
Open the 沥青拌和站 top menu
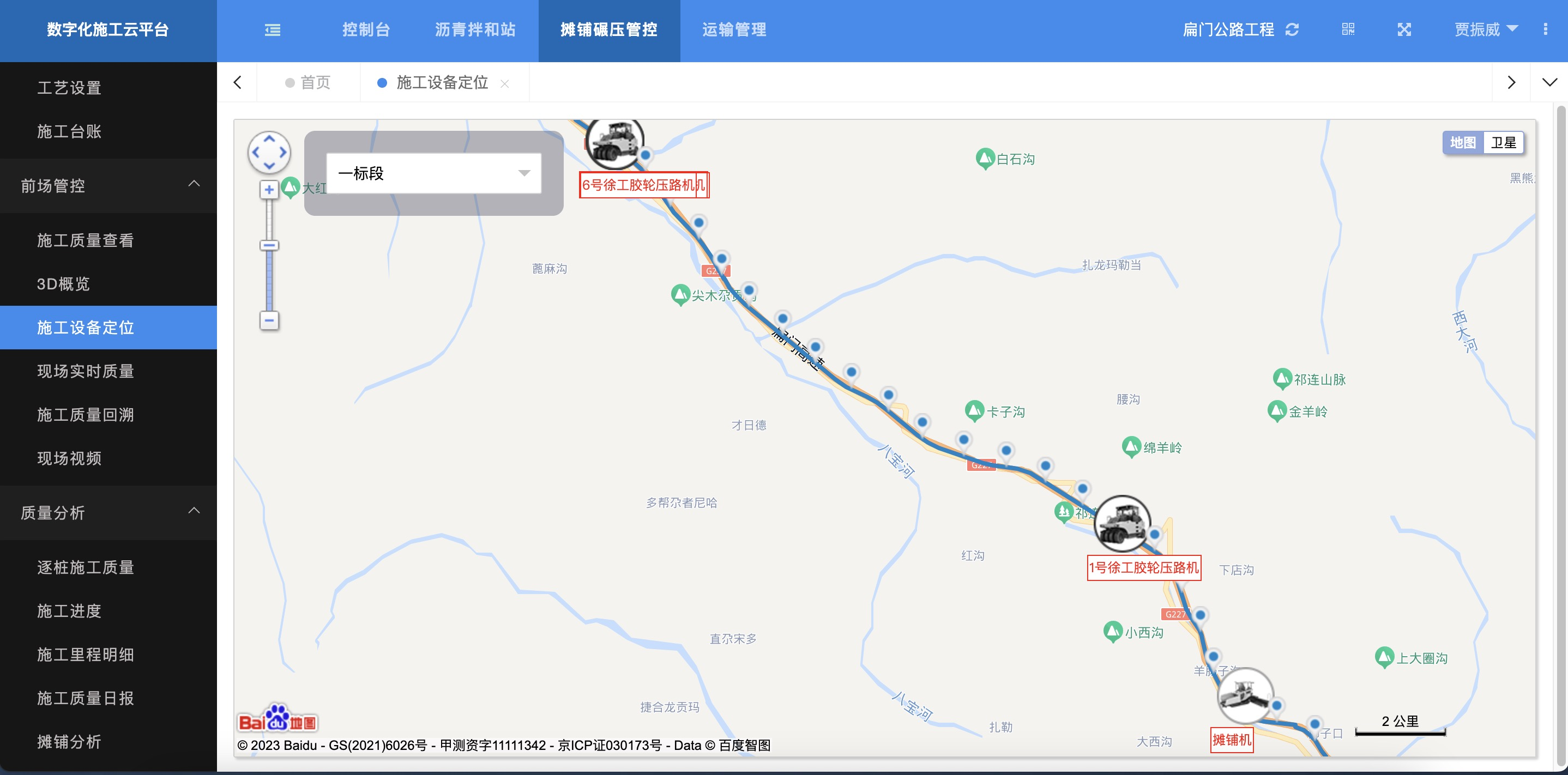(475, 30)
